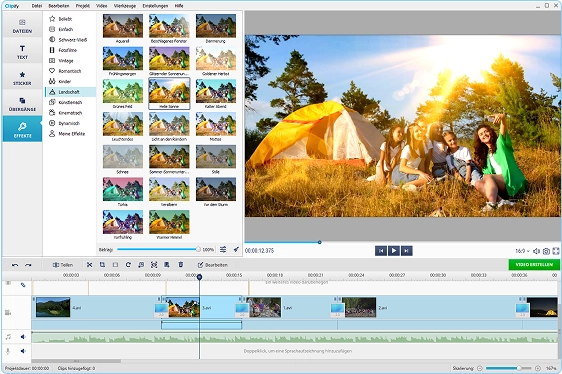The height and width of the screenshot is (374, 562).
Task: Select the Vintage effects category
Action: click(70, 61)
